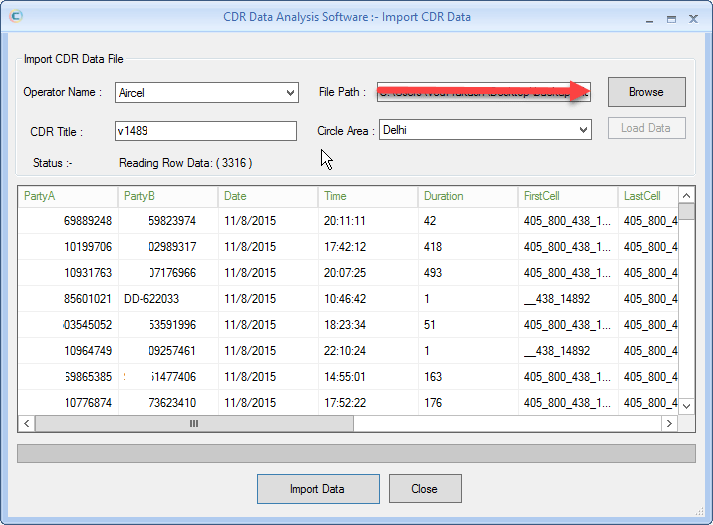The width and height of the screenshot is (713, 525).
Task: Click the vertical scrollbar up arrow
Action: pos(687,195)
